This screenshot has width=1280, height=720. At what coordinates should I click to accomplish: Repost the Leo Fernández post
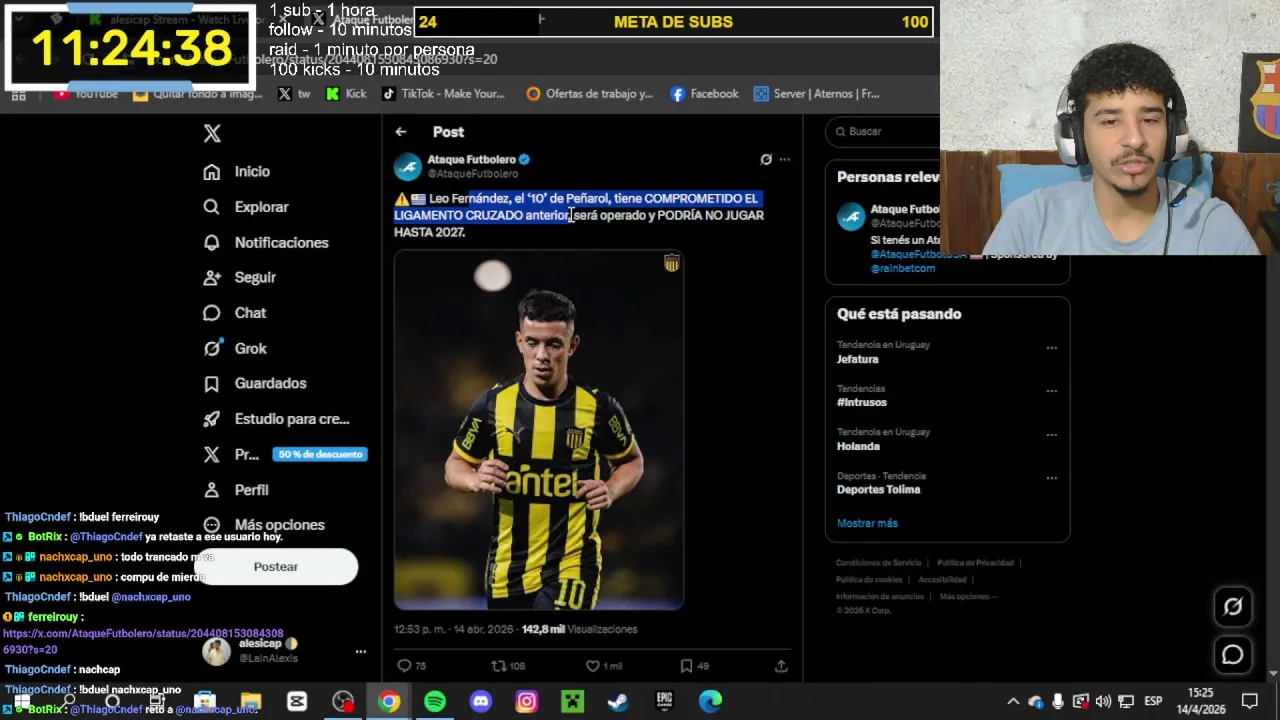[499, 665]
